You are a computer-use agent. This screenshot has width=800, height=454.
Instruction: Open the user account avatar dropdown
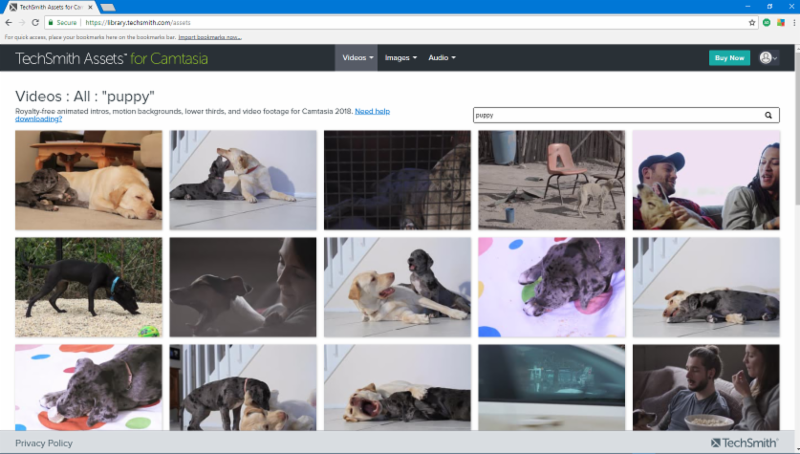(x=768, y=58)
